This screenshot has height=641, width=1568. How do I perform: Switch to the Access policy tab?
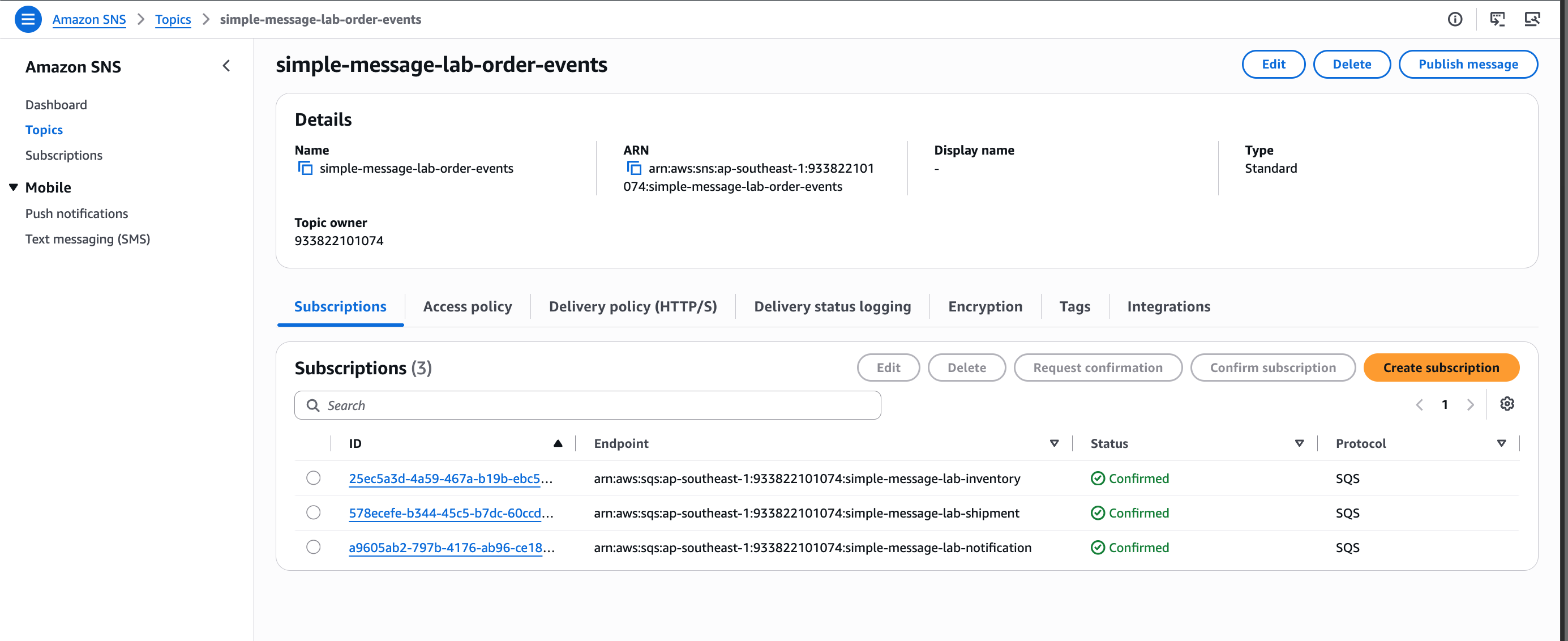468,306
